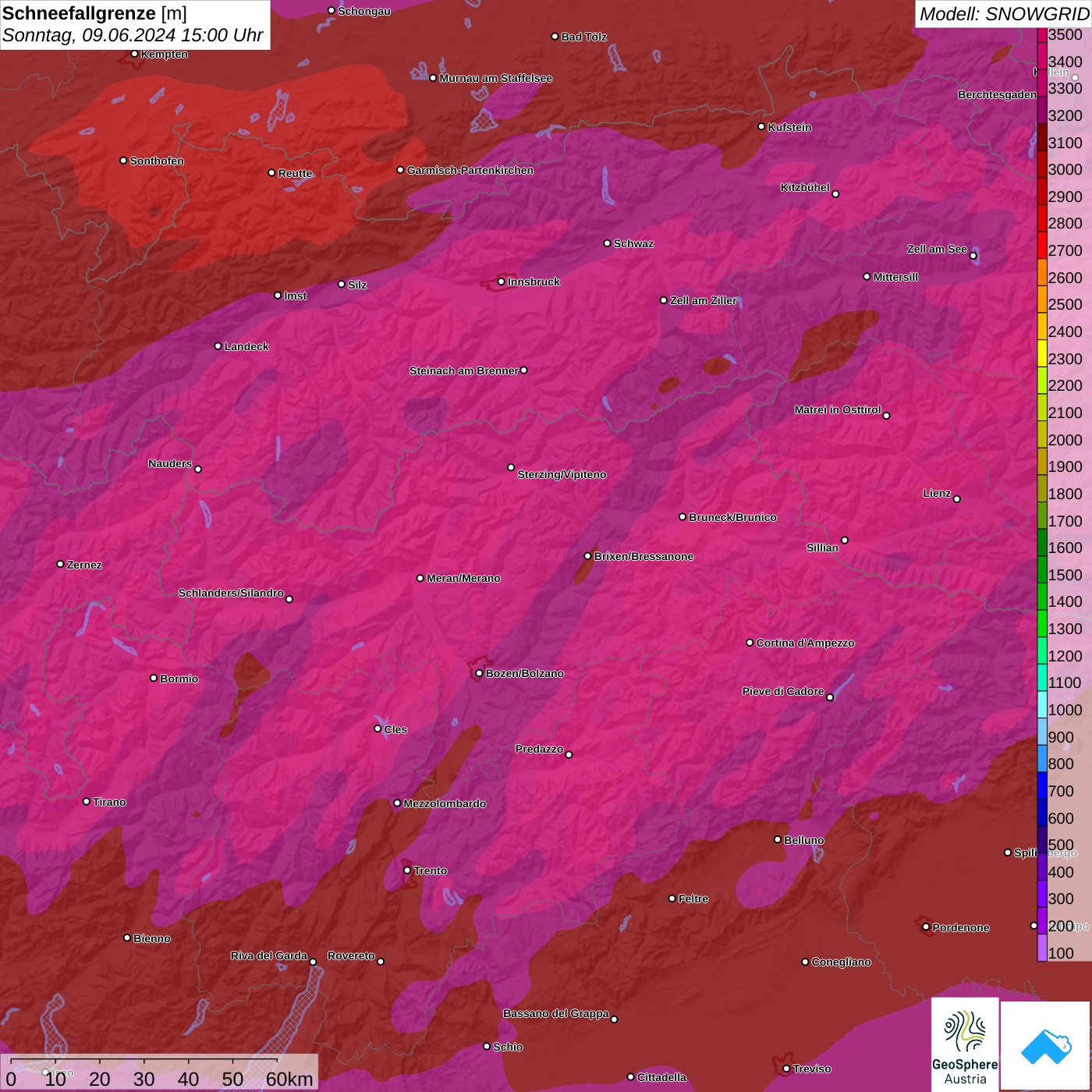Click the Rovereto label
The width and height of the screenshot is (1092, 1092).
click(351, 955)
